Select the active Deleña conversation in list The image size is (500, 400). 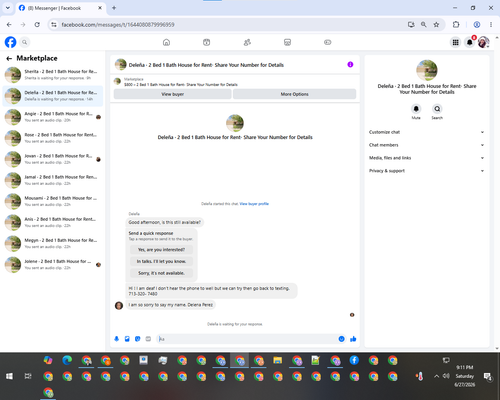pos(53,96)
